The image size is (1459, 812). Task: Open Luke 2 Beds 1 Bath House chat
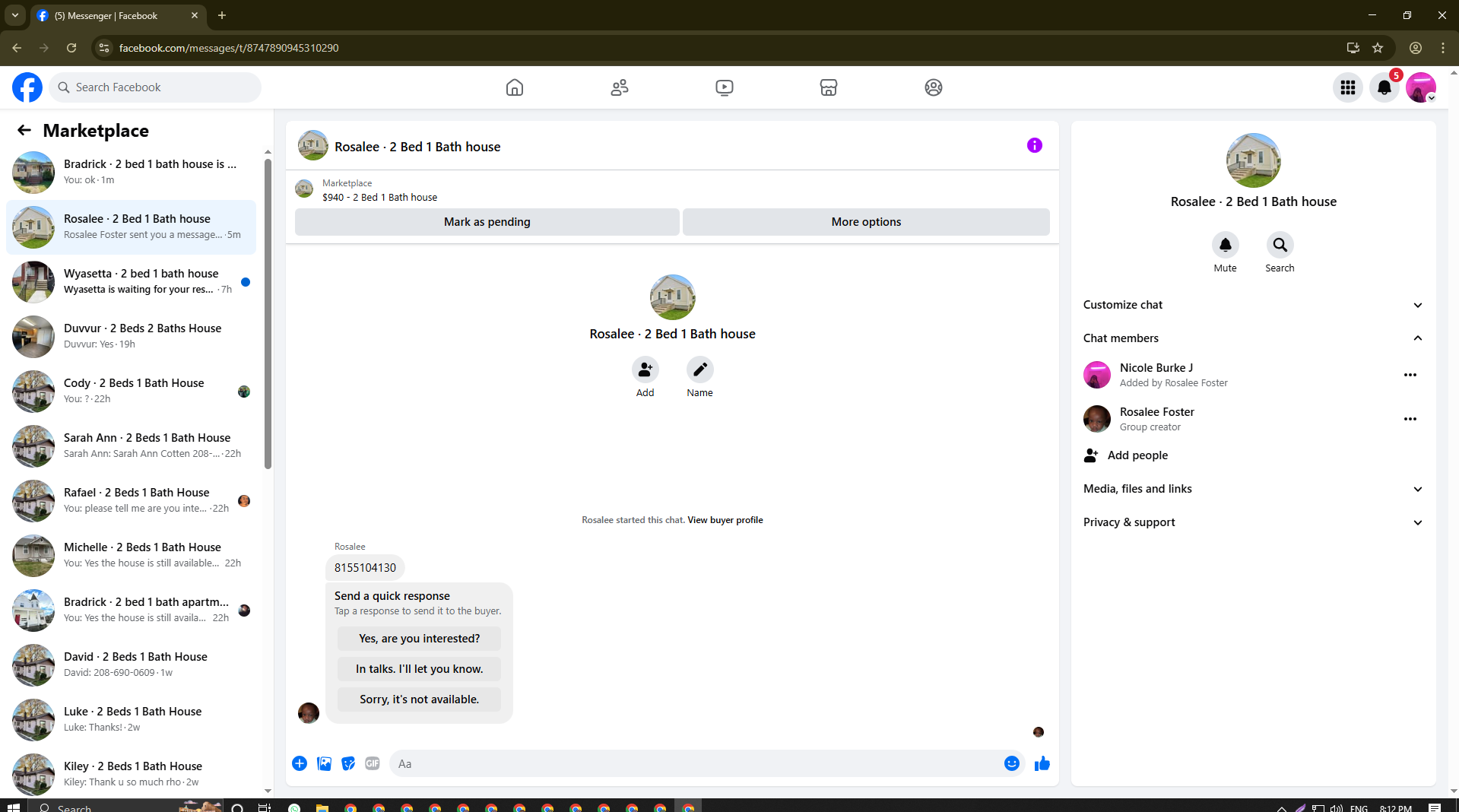click(131, 720)
